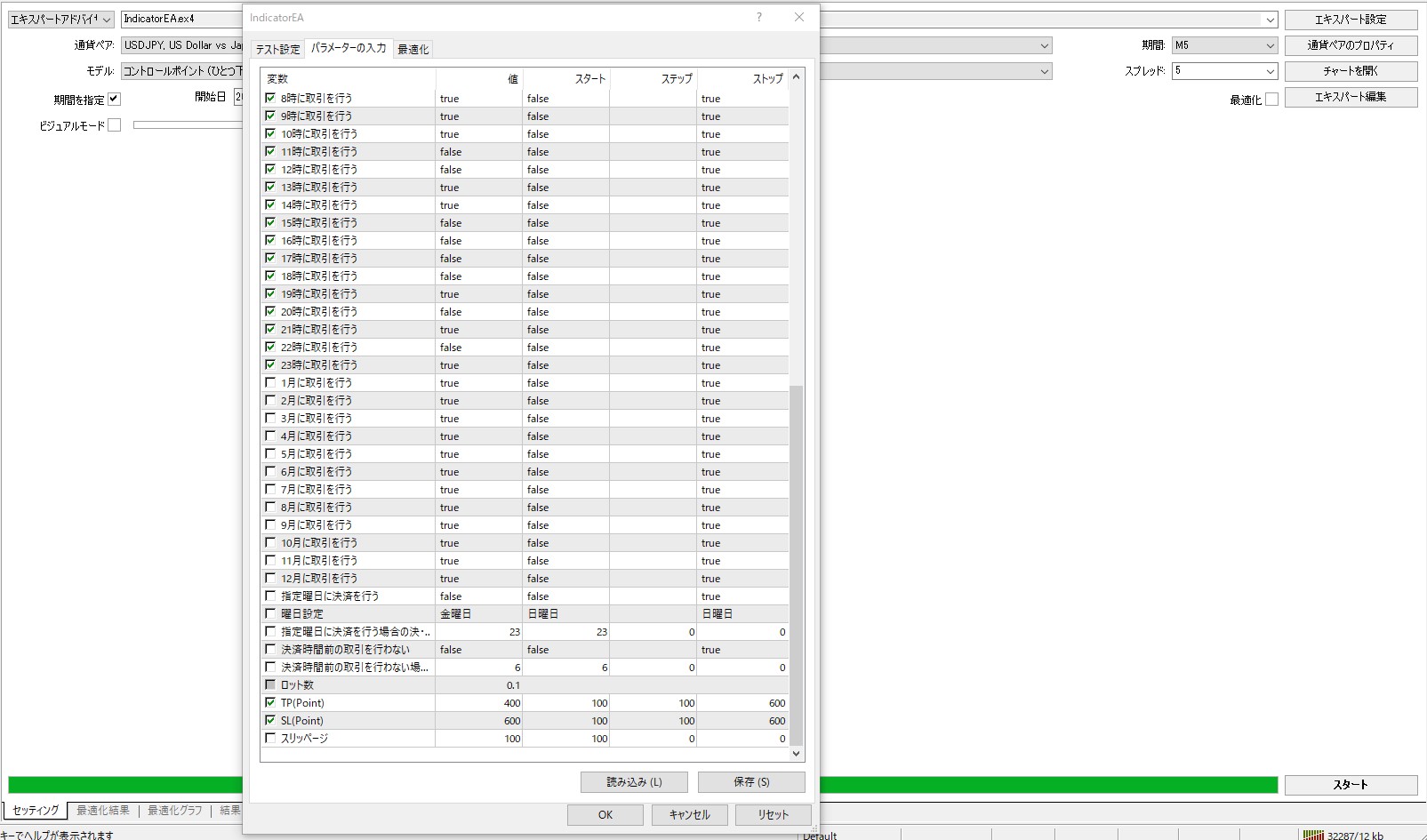Click the 読み込み (L) button
Image resolution: width=1427 pixels, height=840 pixels.
click(x=634, y=782)
